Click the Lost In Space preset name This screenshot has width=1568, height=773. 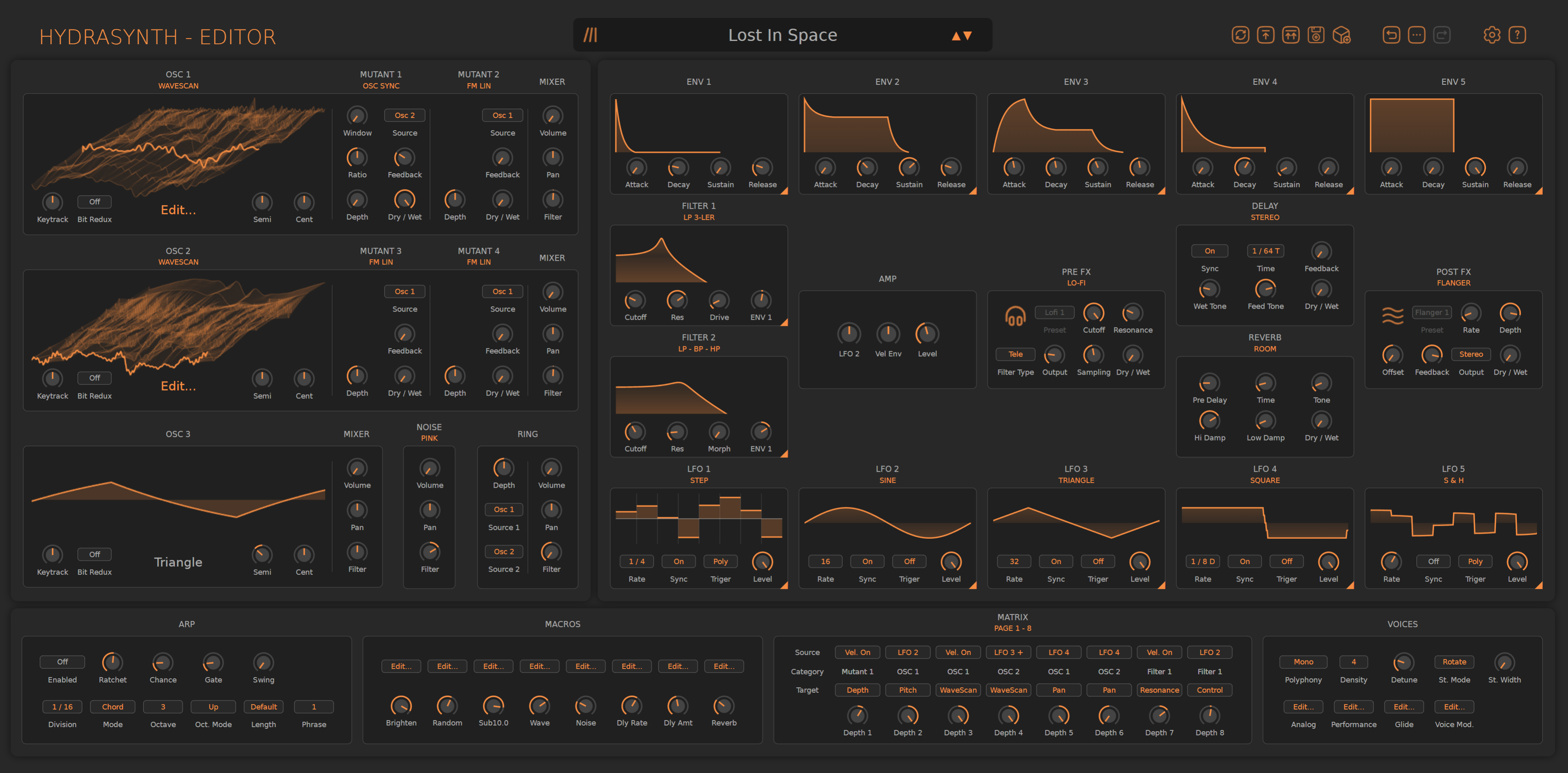click(x=782, y=35)
